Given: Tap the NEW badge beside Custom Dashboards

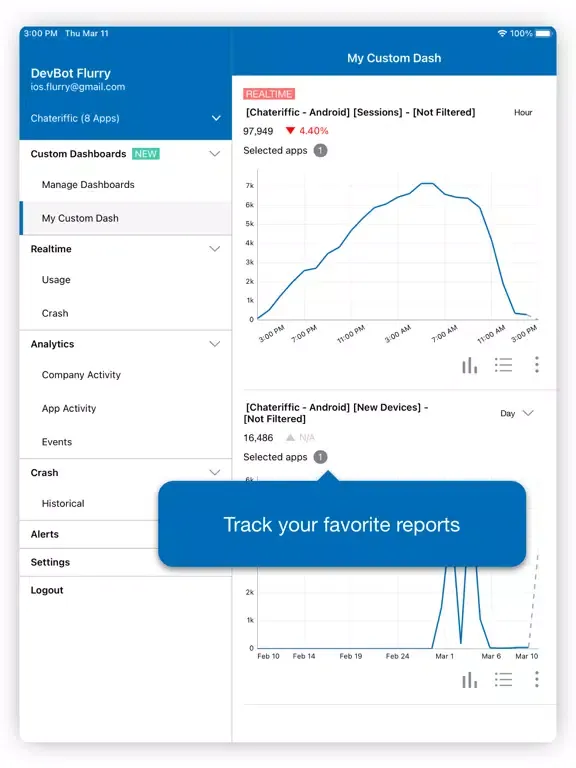Looking at the screenshot, I should 145,154.
